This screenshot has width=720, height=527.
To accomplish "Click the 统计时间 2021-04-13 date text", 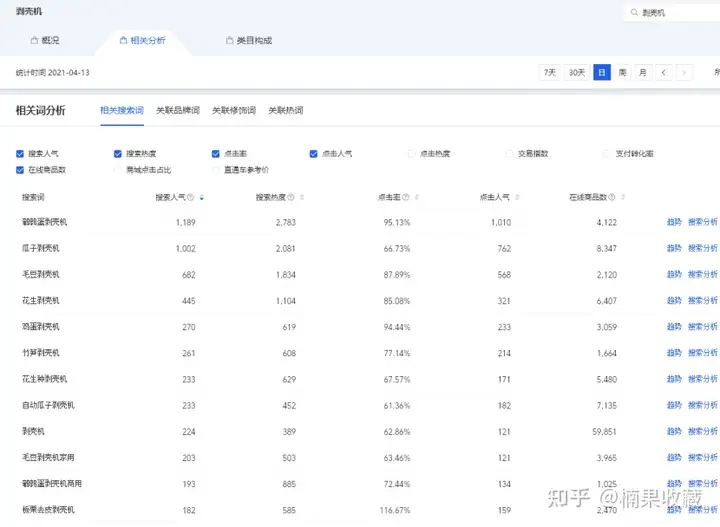I will coord(53,73).
